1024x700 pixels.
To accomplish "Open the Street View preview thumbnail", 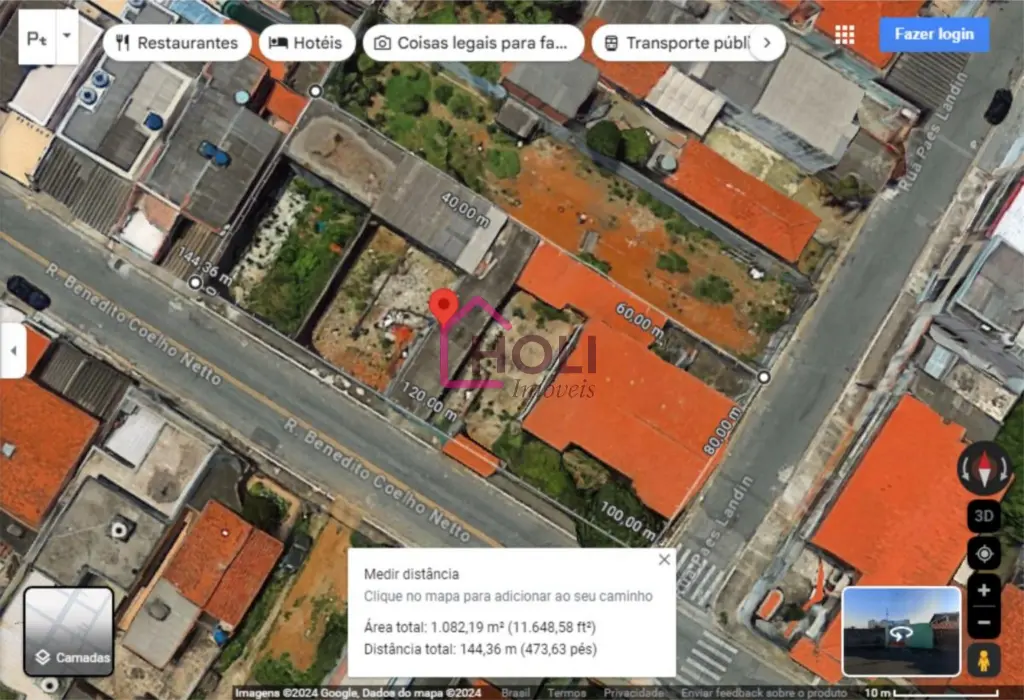I will 901,631.
